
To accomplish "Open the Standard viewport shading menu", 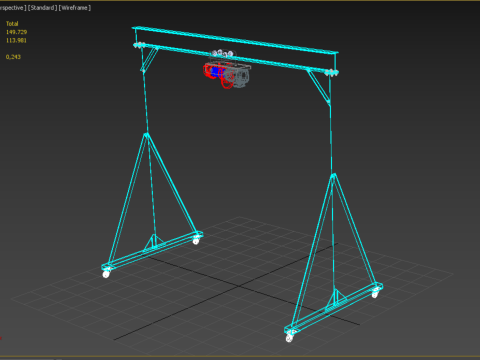I will tap(42, 8).
